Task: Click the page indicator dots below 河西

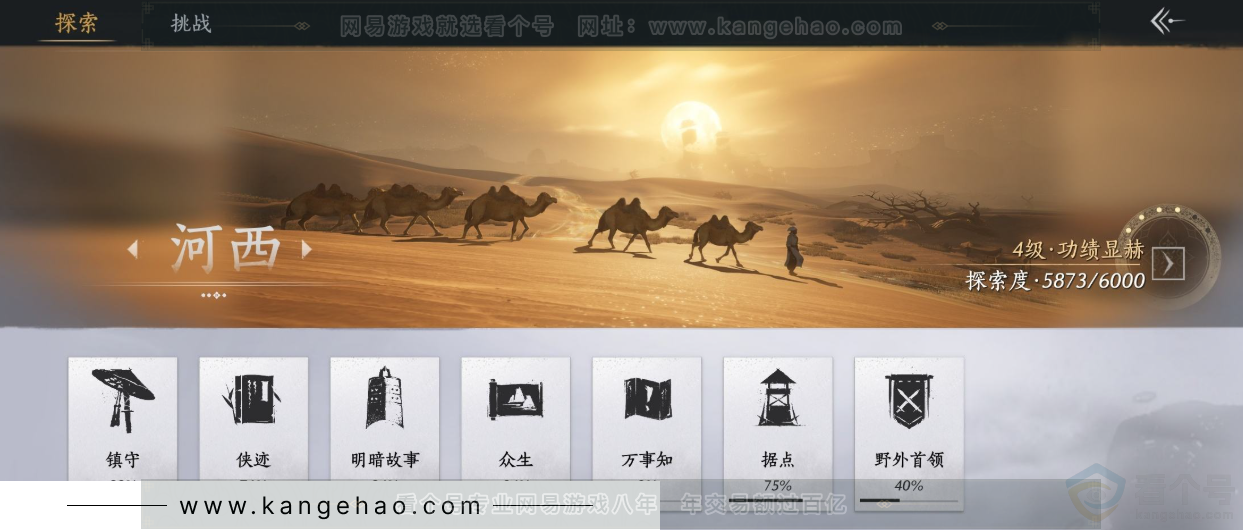Action: [213, 295]
